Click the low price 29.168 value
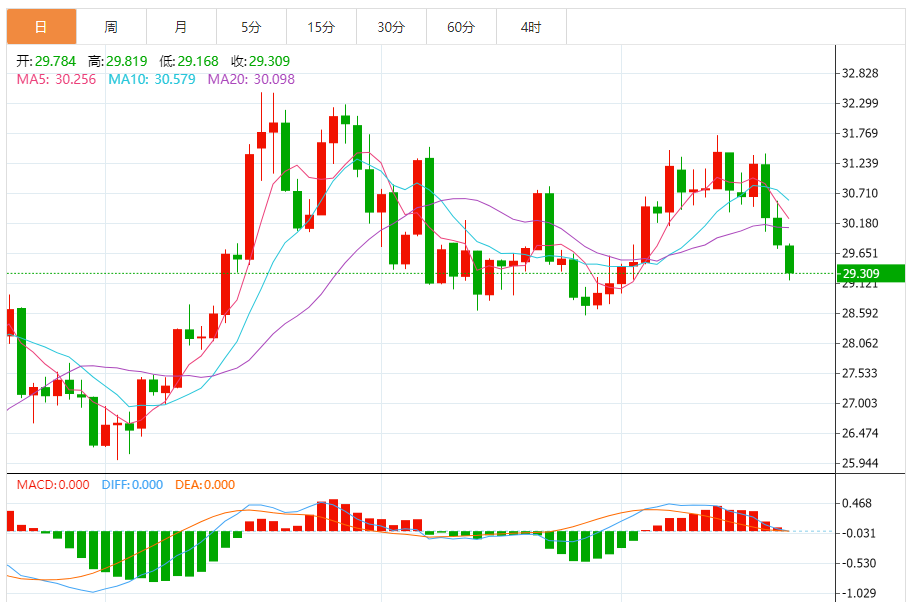 pos(198,61)
